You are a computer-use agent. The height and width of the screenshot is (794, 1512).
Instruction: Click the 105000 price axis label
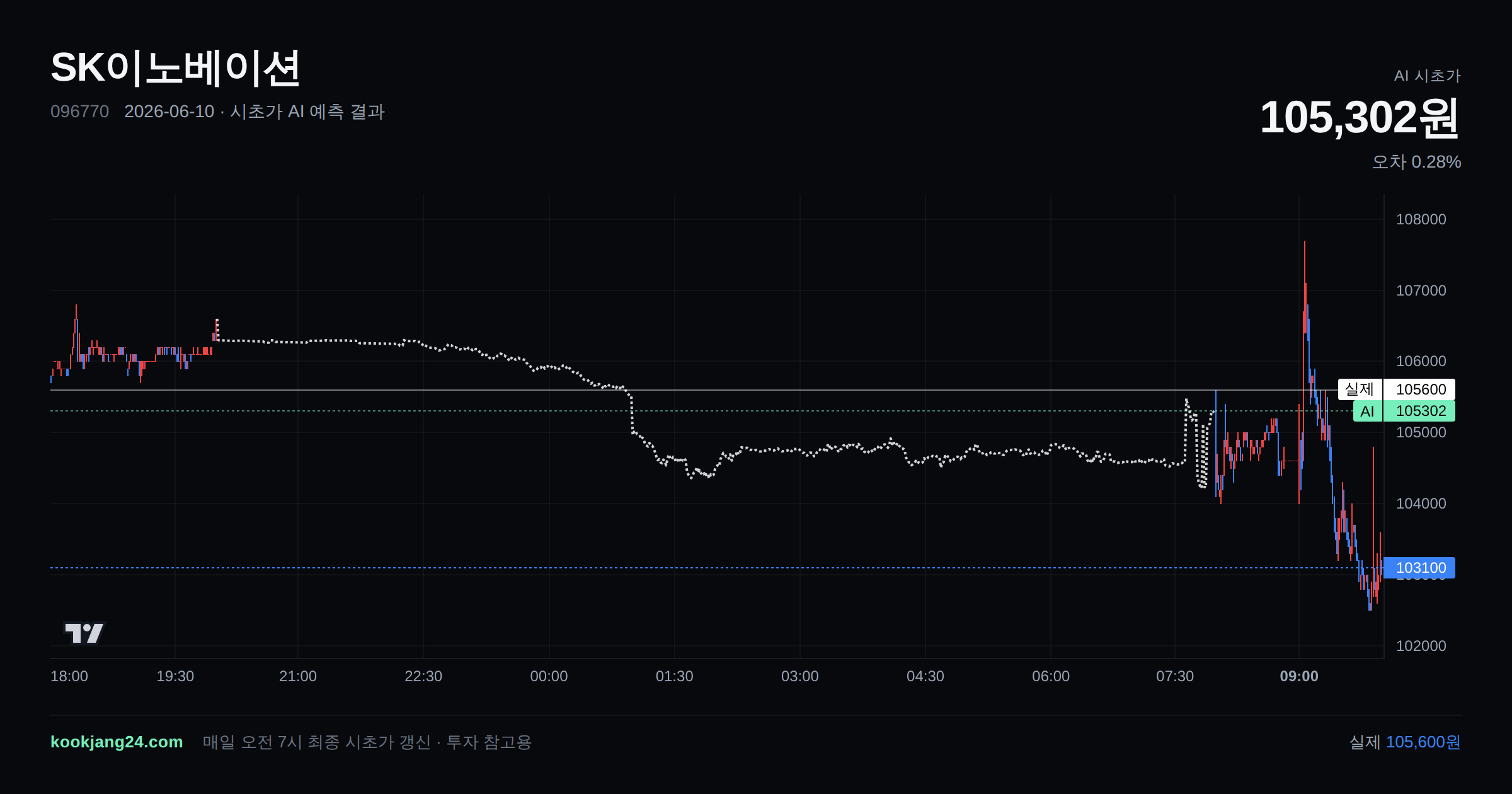[1421, 432]
